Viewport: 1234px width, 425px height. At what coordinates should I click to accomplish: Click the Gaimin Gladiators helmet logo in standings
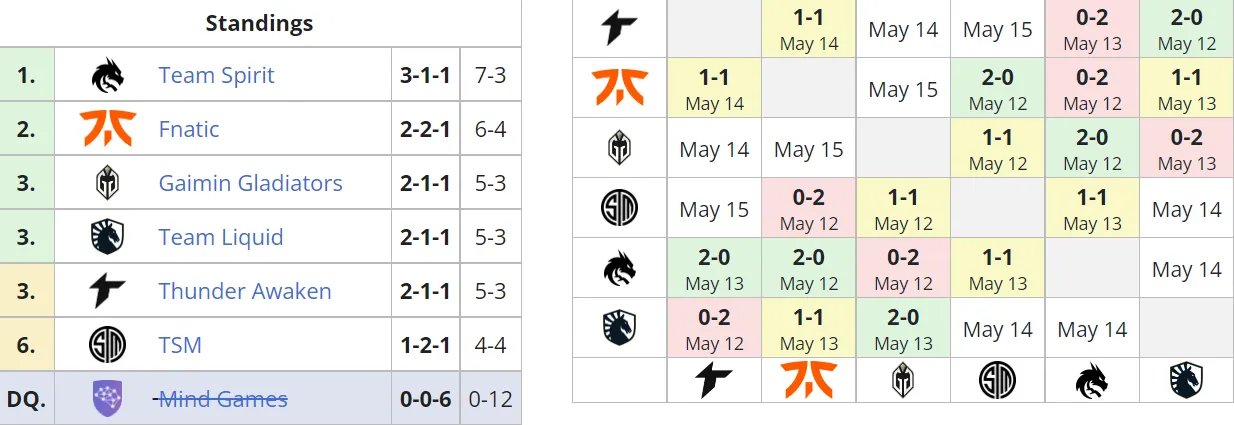107,183
